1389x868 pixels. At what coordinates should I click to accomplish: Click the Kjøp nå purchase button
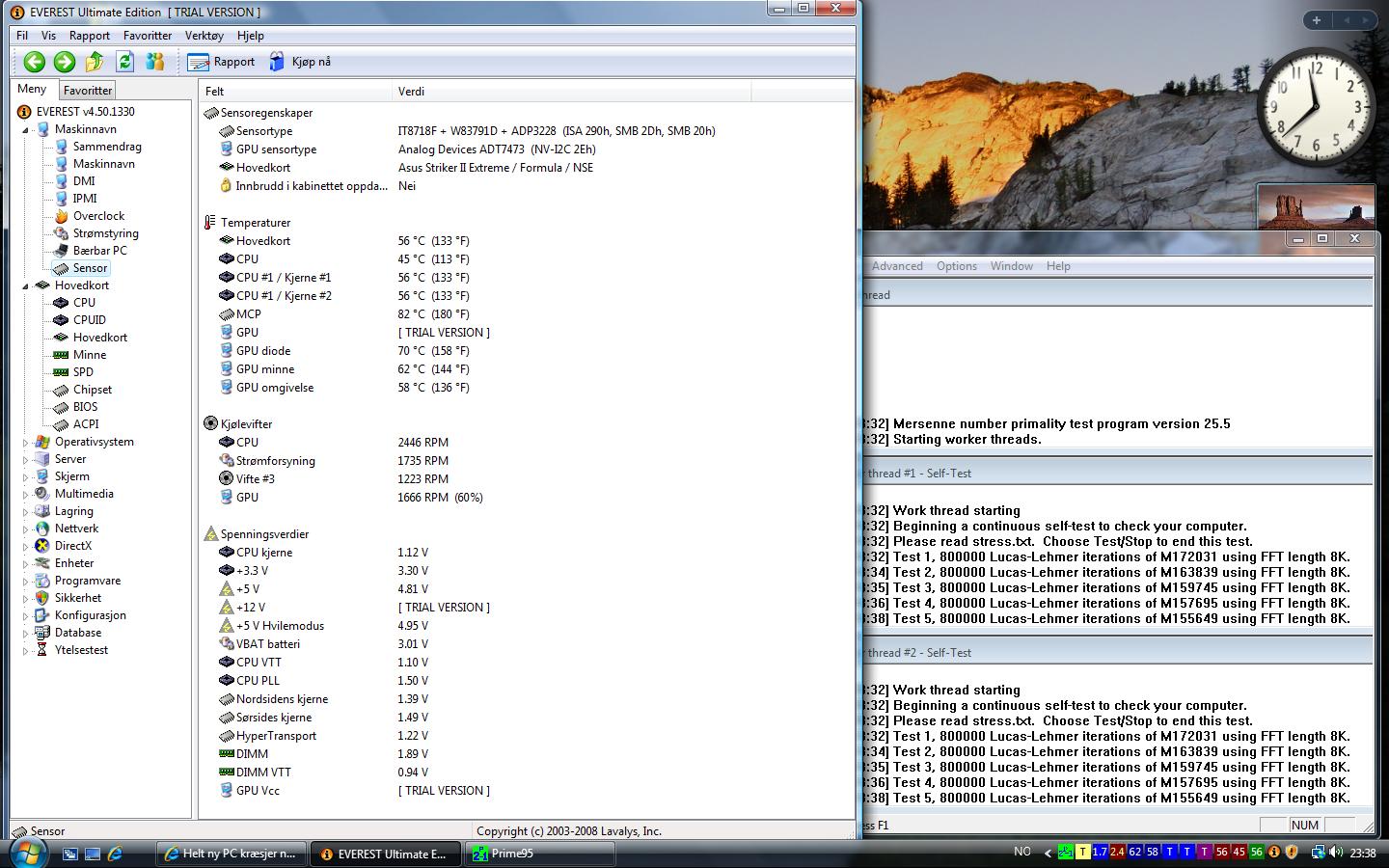point(300,62)
